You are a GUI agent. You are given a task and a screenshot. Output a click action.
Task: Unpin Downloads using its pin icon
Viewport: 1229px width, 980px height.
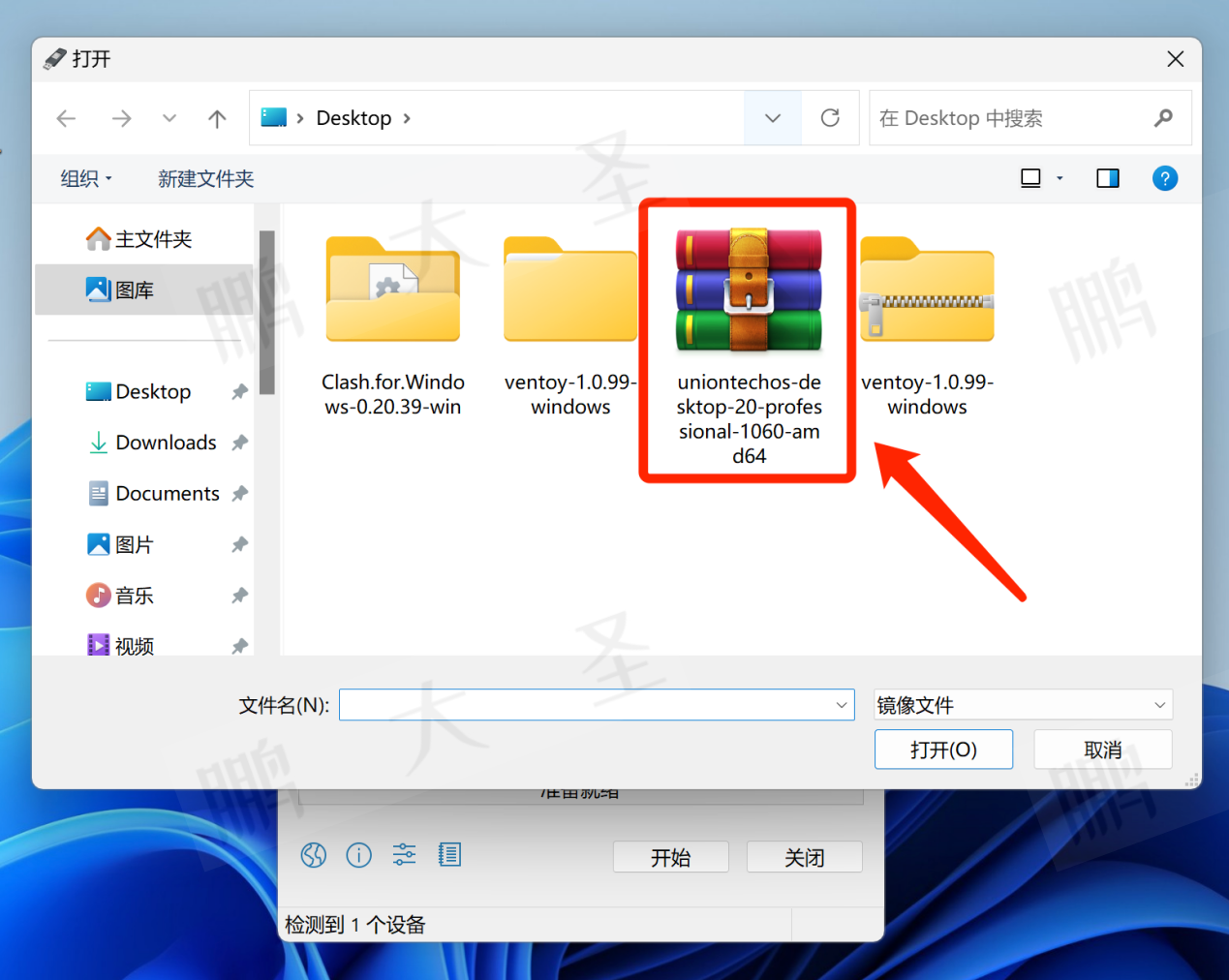(x=239, y=443)
